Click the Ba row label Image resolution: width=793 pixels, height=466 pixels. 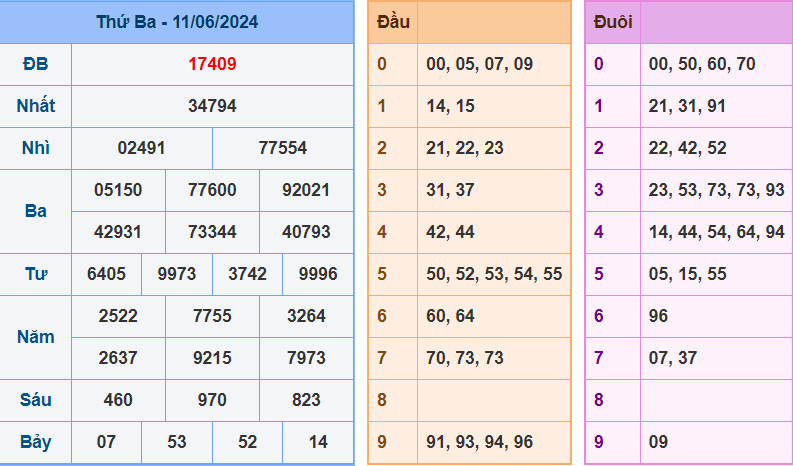35,210
